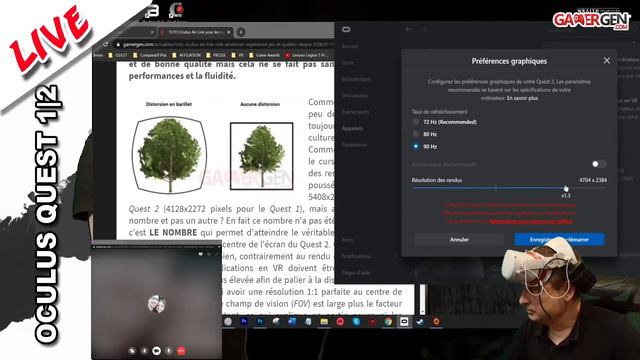The image size is (640, 360).
Task: Open Bibliothèque in the Oculus sidebar
Action: 356,79
